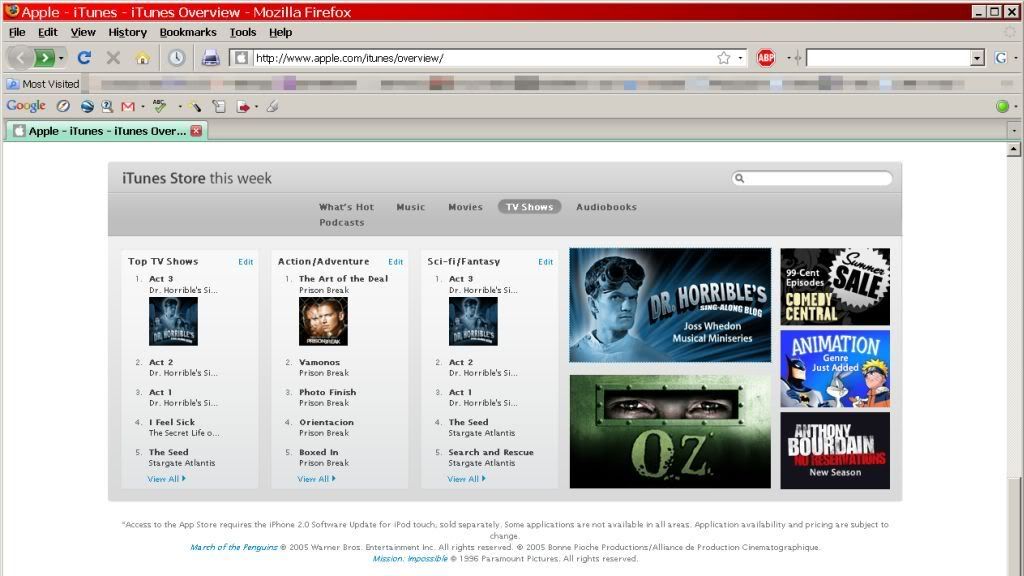Click the magnifier search icon on Google Toolbar

pyautogui.click(x=106, y=106)
